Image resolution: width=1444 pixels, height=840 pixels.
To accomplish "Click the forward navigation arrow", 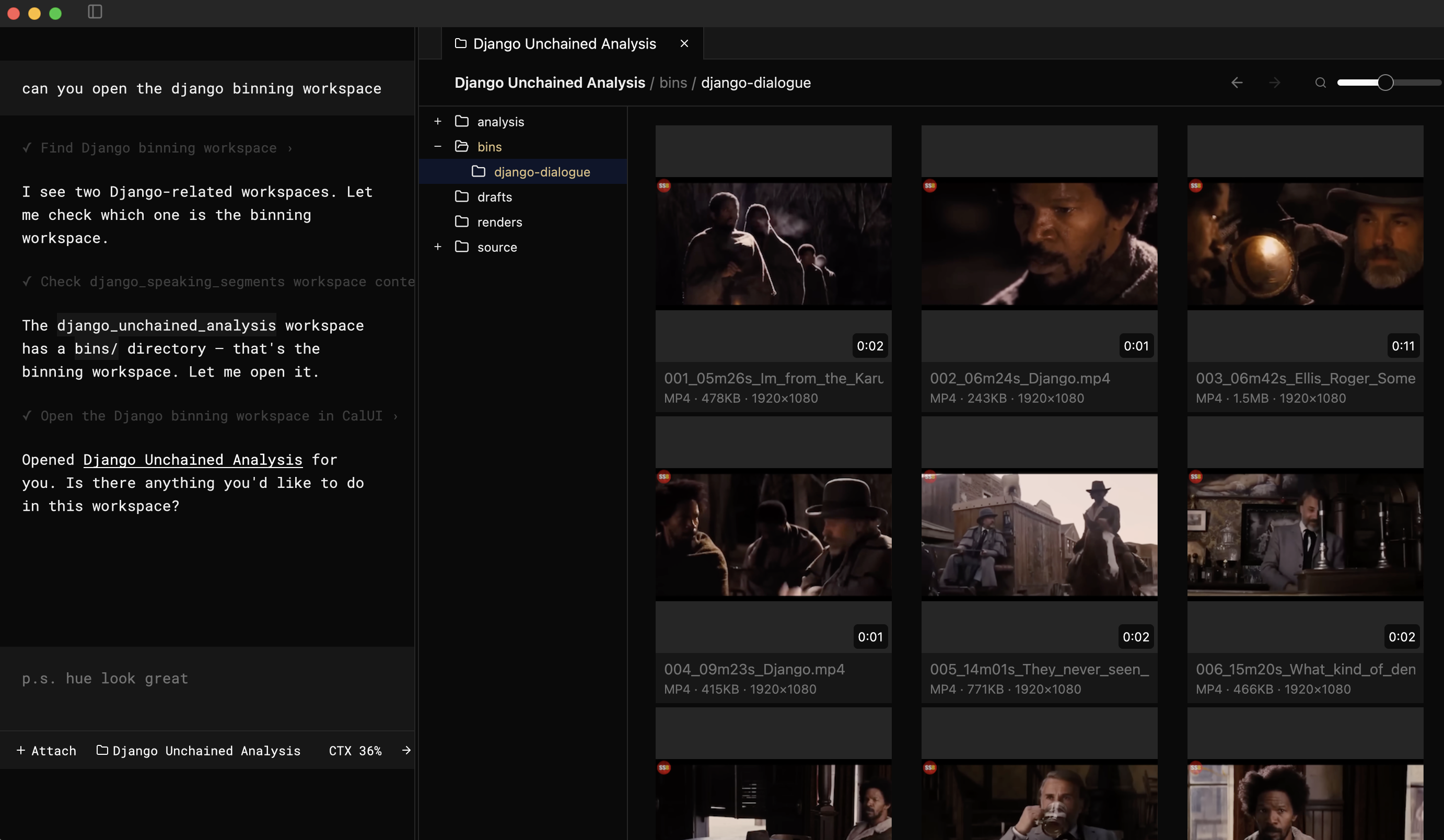I will pos(1274,83).
